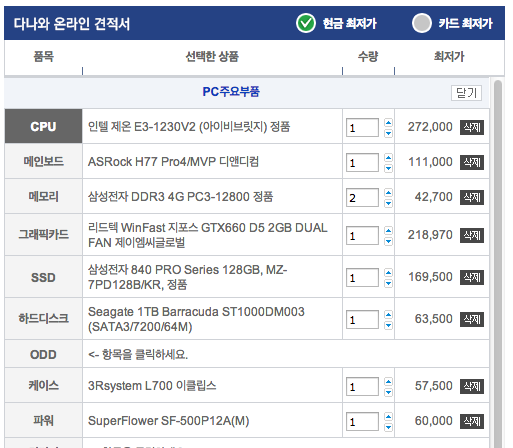Decrease 그래픽카드 quantity with down arrow
Image resolution: width=513 pixels, height=448 pixels.
click(388, 241)
